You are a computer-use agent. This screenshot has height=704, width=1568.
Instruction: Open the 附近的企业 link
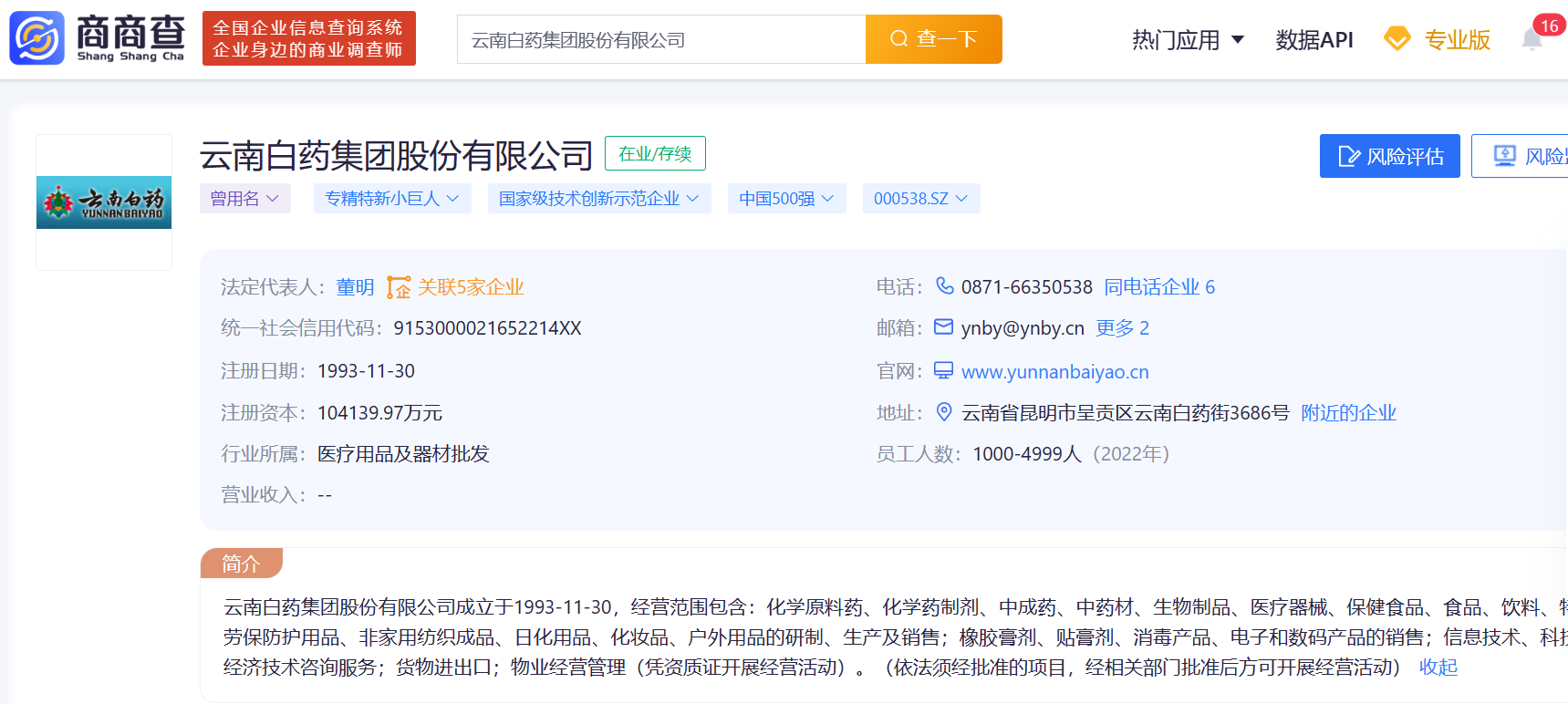pos(1348,413)
